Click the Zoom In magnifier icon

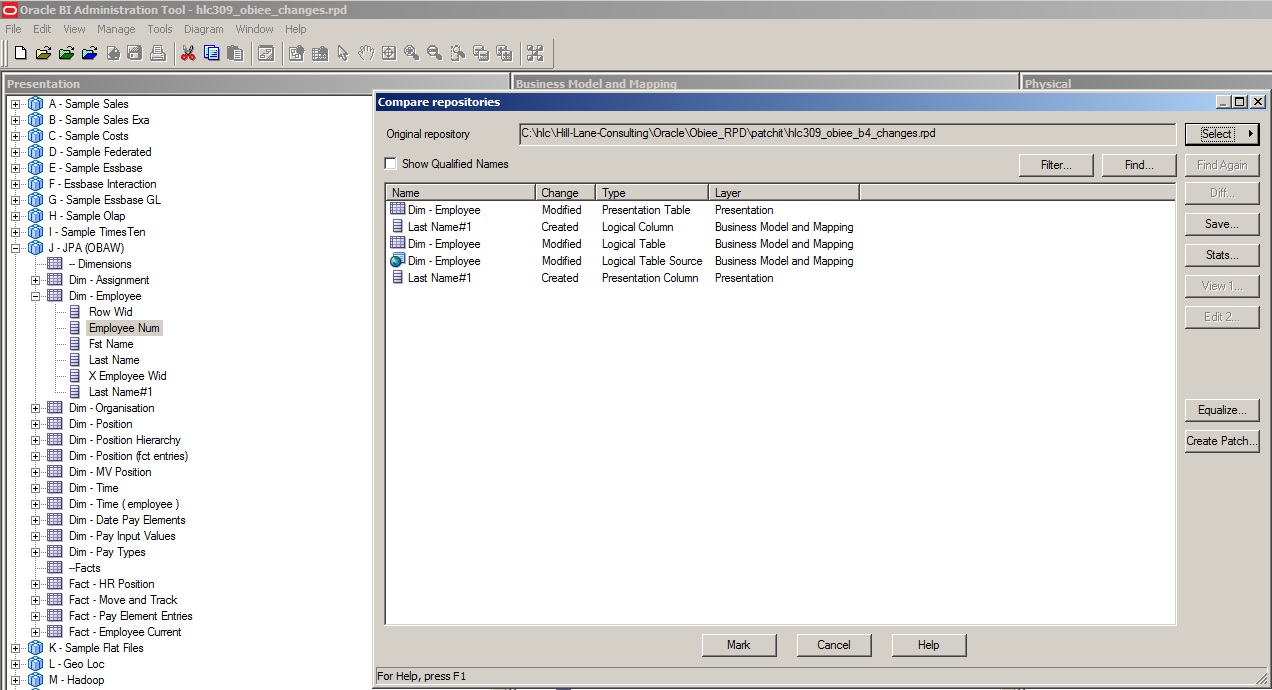(411, 53)
